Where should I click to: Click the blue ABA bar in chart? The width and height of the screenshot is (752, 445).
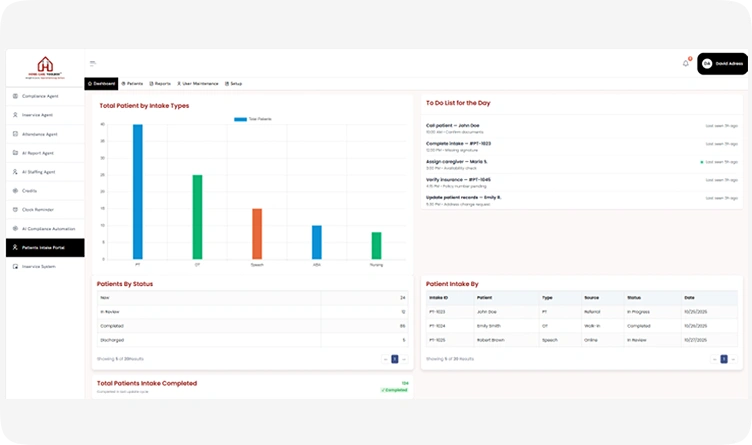tap(317, 242)
